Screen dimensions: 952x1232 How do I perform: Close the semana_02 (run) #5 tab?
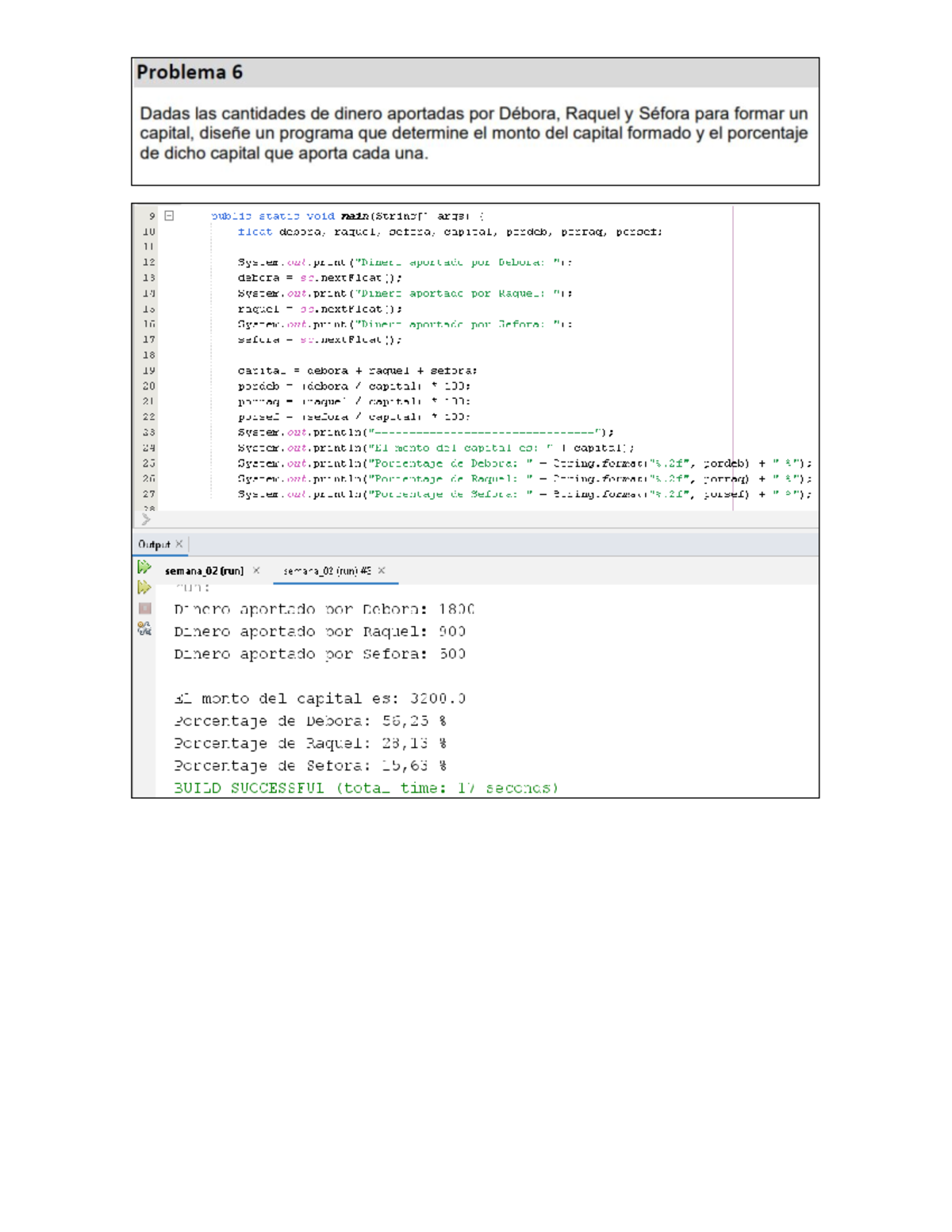pyautogui.click(x=382, y=570)
